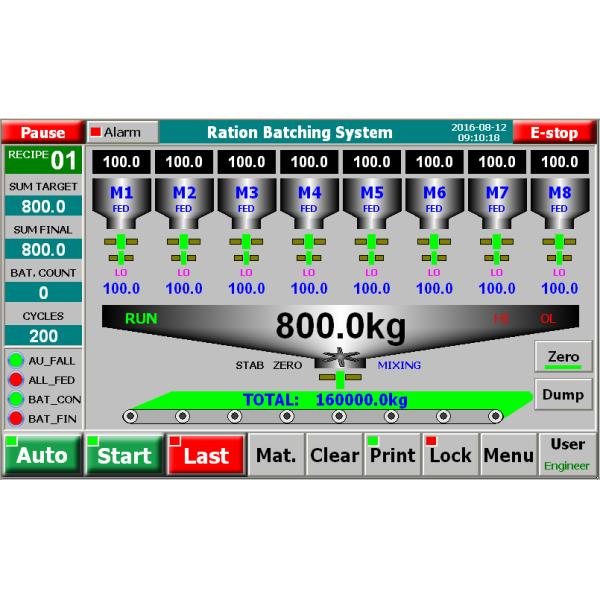The height and width of the screenshot is (600, 600).
Task: Toggle Auto mode
Action: click(x=41, y=455)
